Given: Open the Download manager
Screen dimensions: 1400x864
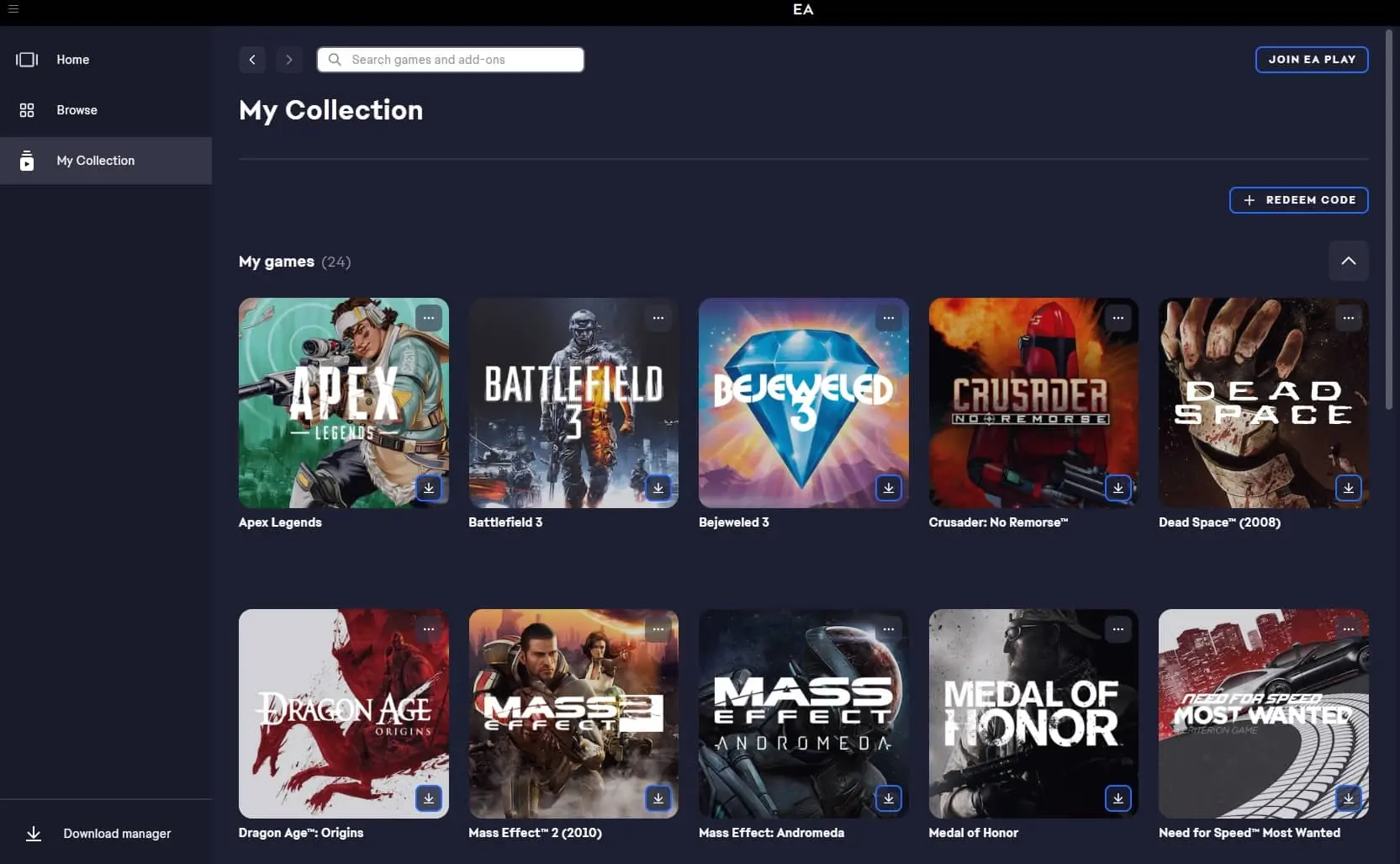Looking at the screenshot, I should click(106, 834).
